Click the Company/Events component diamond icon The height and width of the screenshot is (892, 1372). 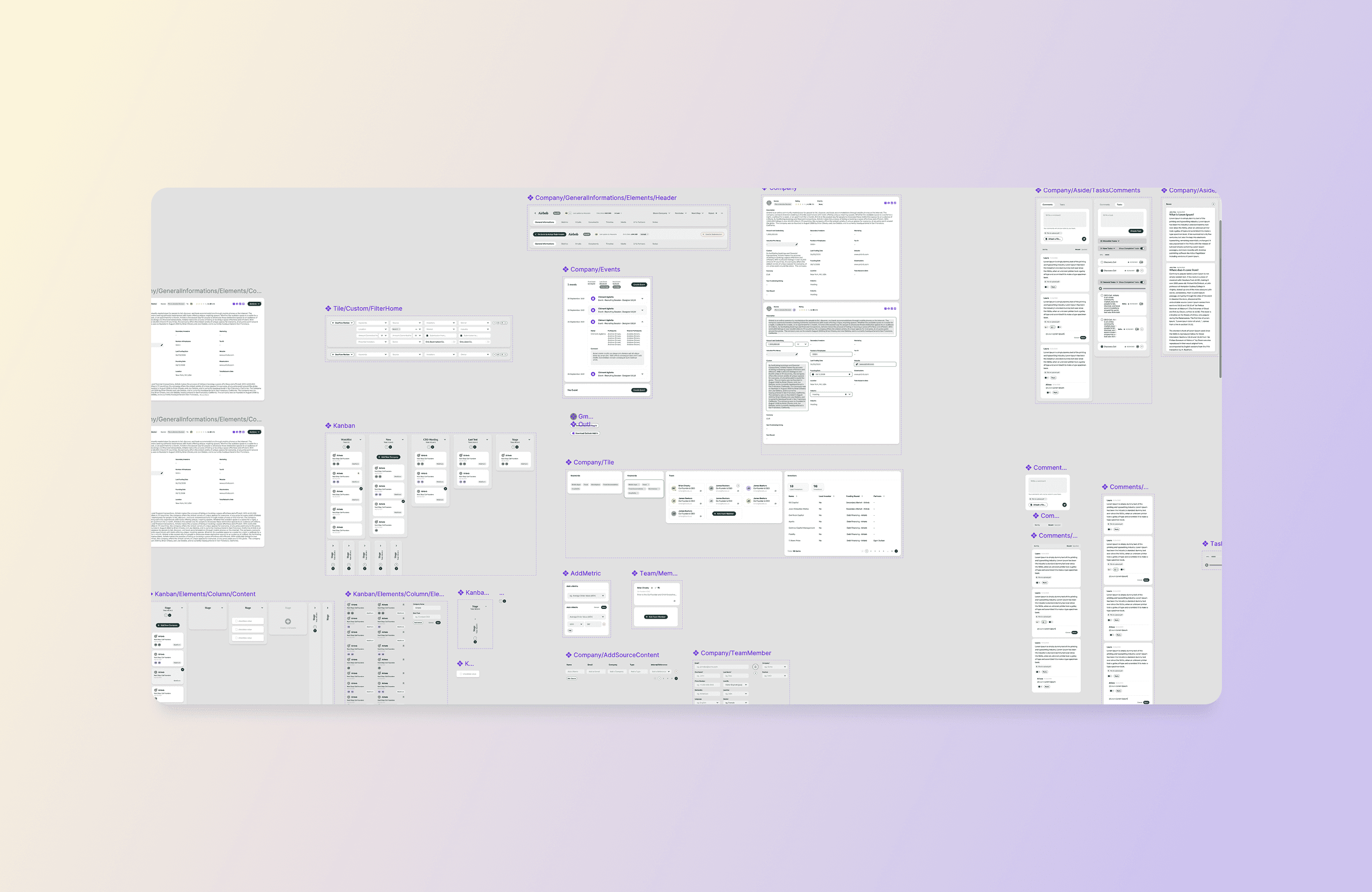click(x=565, y=269)
